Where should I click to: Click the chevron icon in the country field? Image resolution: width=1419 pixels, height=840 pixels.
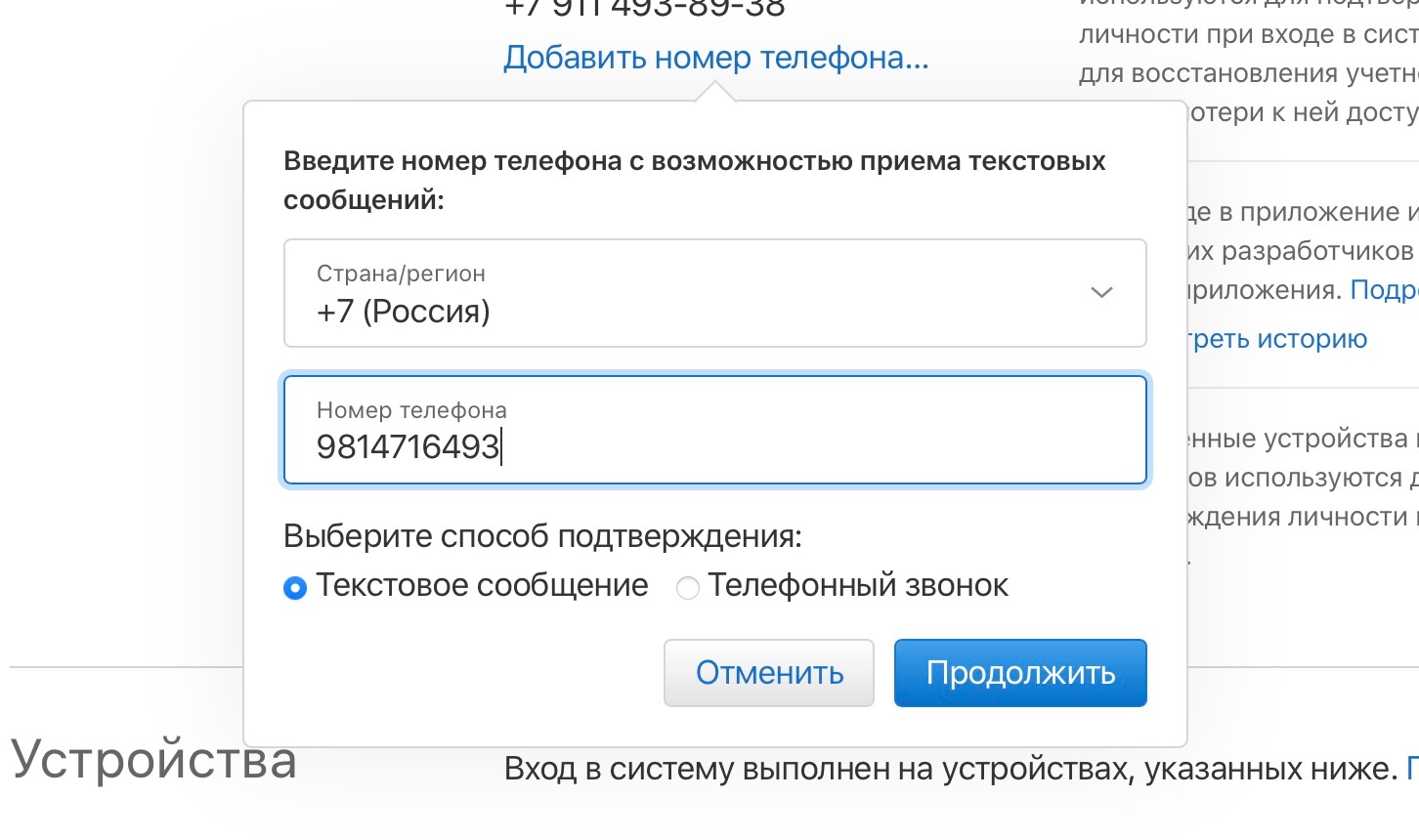(1100, 292)
